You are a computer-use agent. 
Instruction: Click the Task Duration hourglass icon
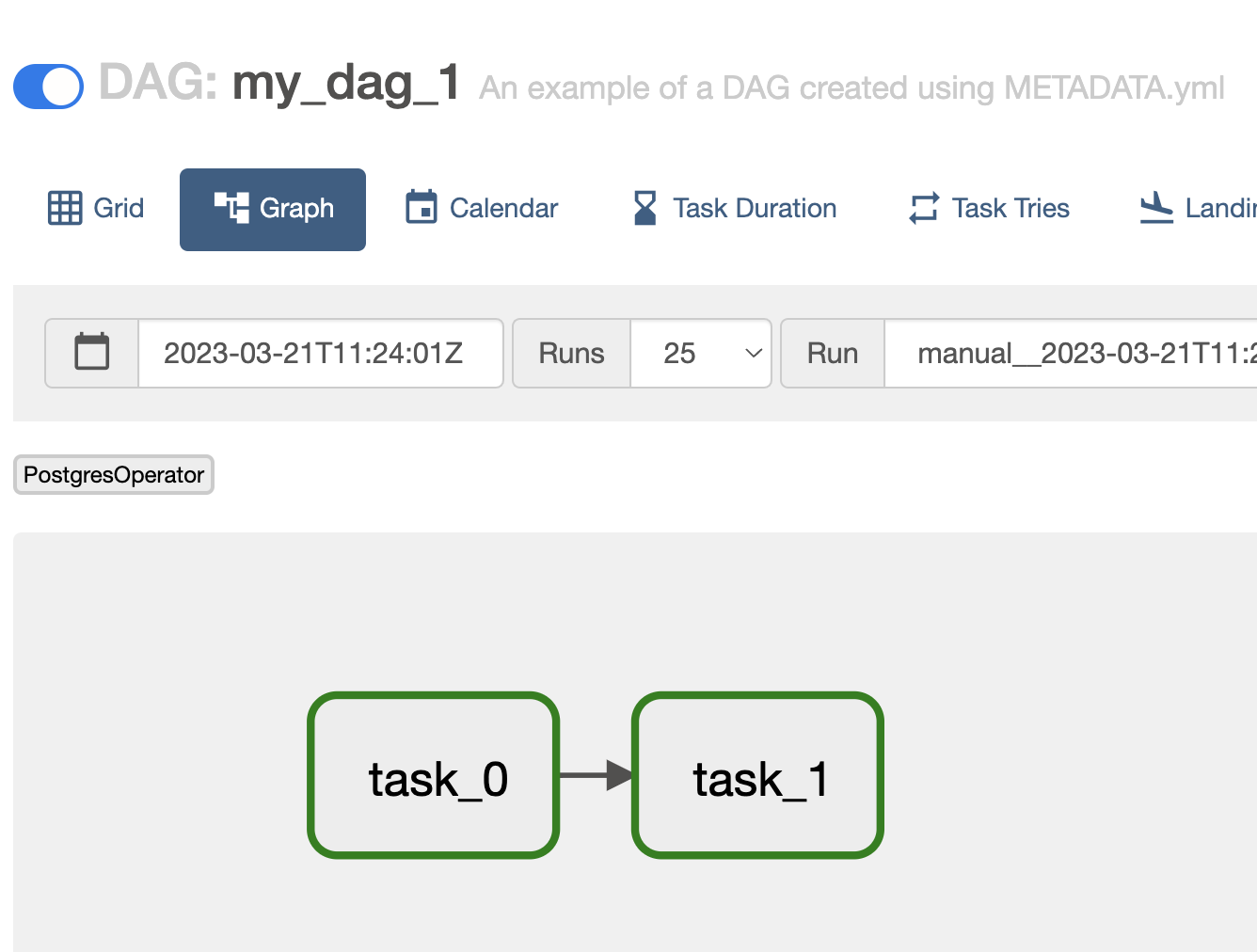(x=645, y=208)
